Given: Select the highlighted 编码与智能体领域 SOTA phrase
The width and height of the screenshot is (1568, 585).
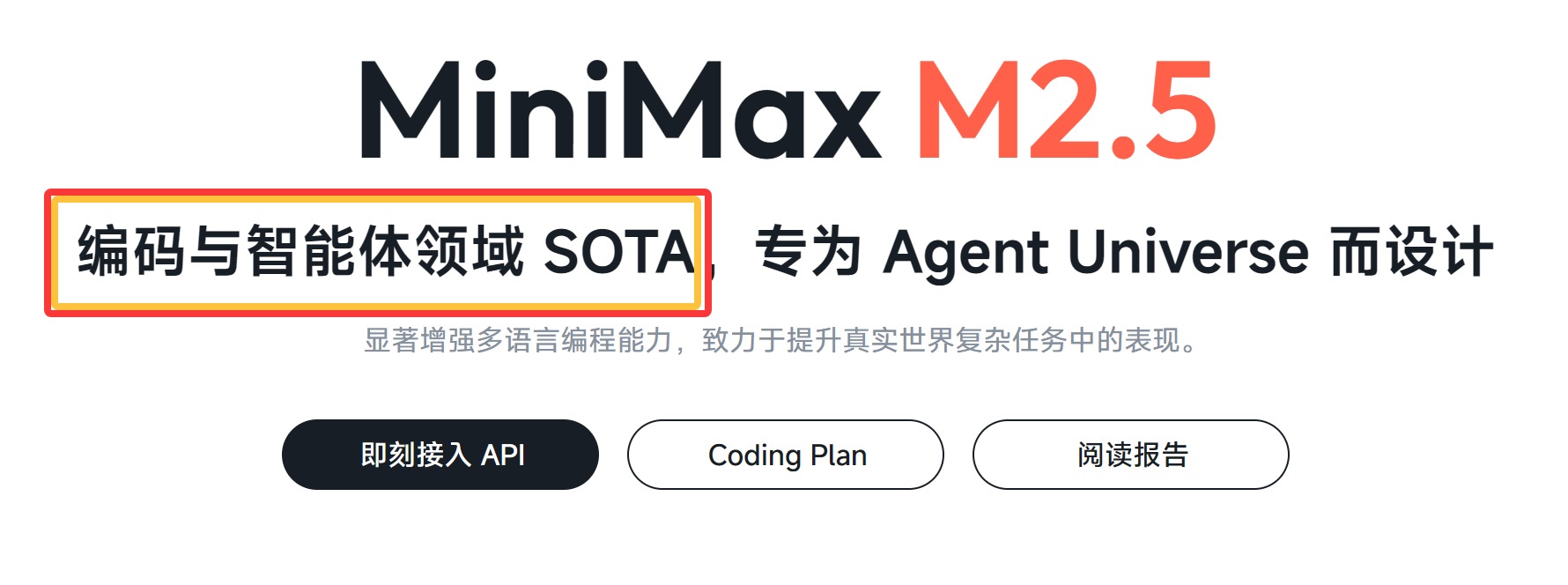Looking at the screenshot, I should (388, 252).
